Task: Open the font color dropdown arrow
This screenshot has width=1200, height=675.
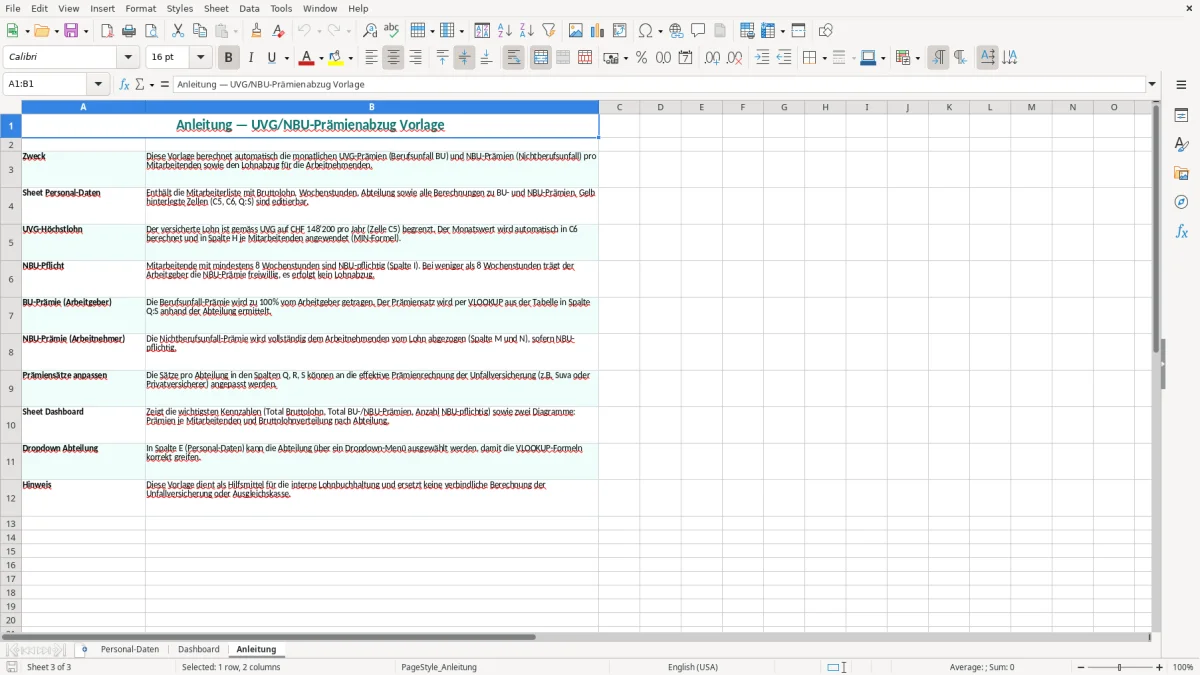Action: tap(321, 58)
